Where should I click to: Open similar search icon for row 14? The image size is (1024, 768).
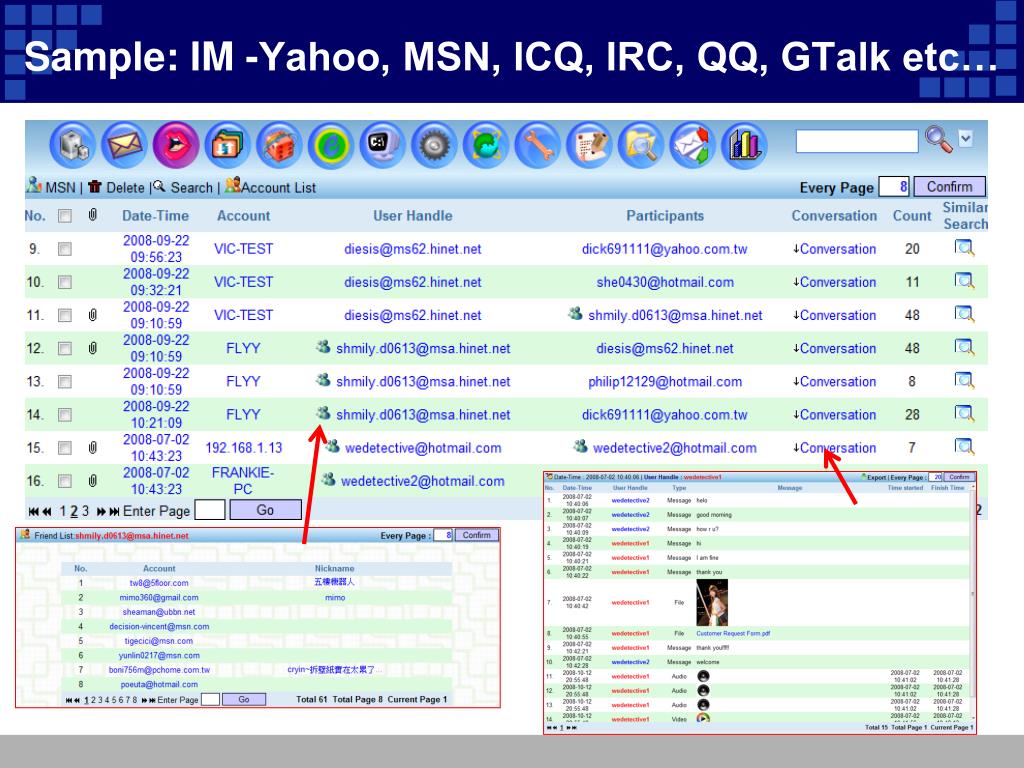click(964, 413)
